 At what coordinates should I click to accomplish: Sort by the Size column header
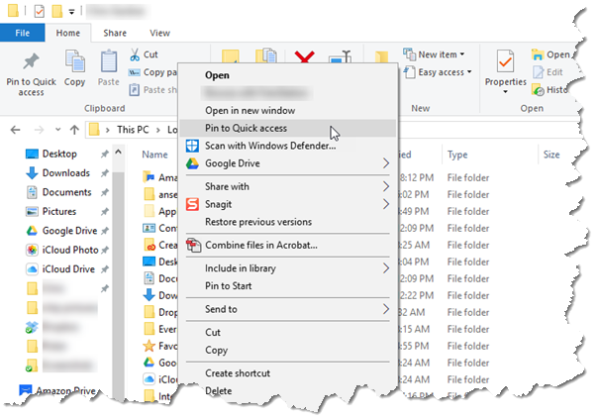(x=551, y=155)
